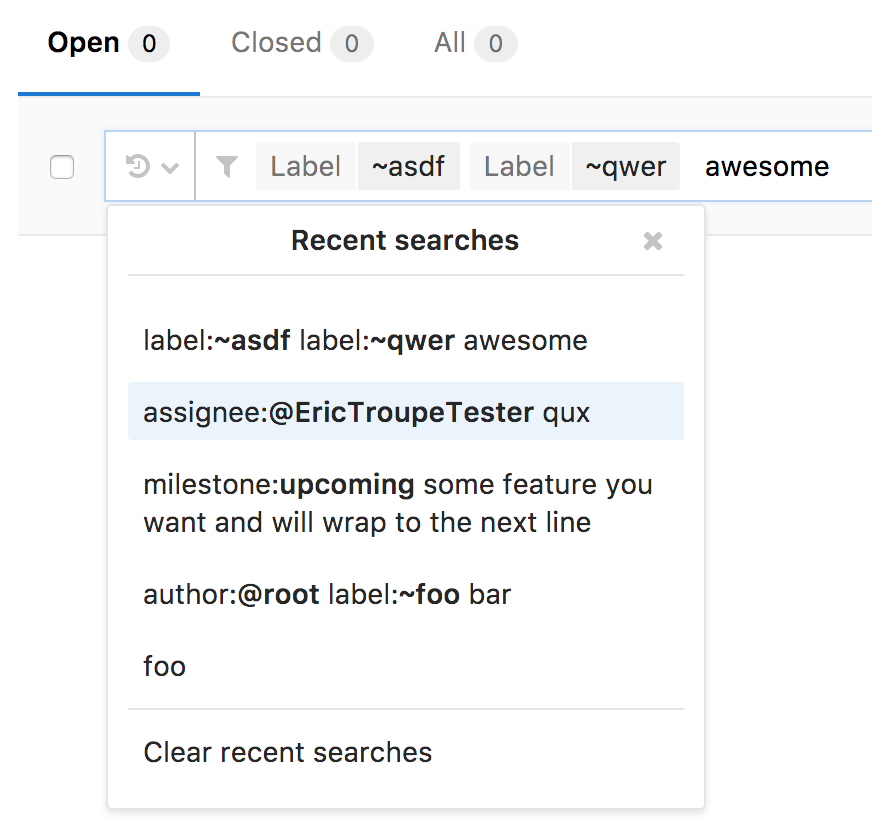Viewport: 872px width, 840px height.
Task: Select the ~asdf label token
Action: click(408, 166)
